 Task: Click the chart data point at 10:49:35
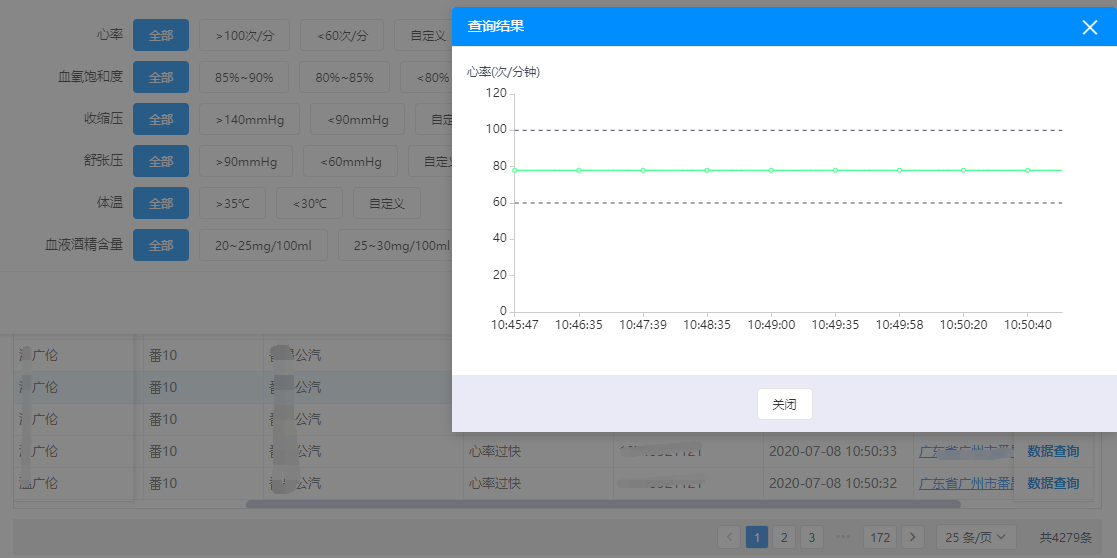coord(835,170)
